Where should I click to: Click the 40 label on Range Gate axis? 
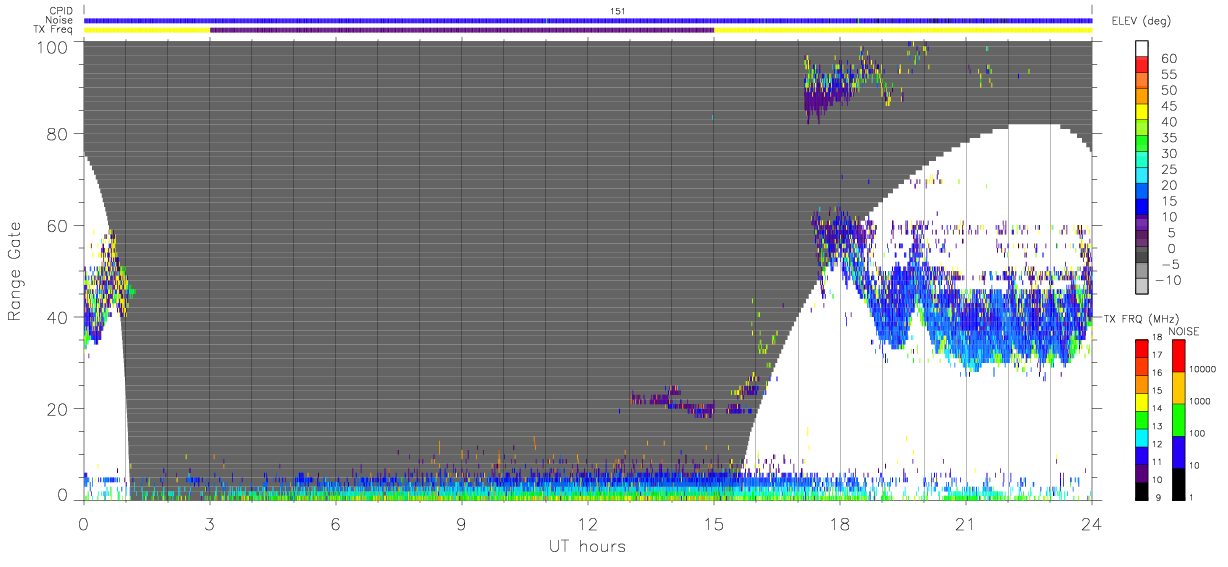(x=57, y=317)
